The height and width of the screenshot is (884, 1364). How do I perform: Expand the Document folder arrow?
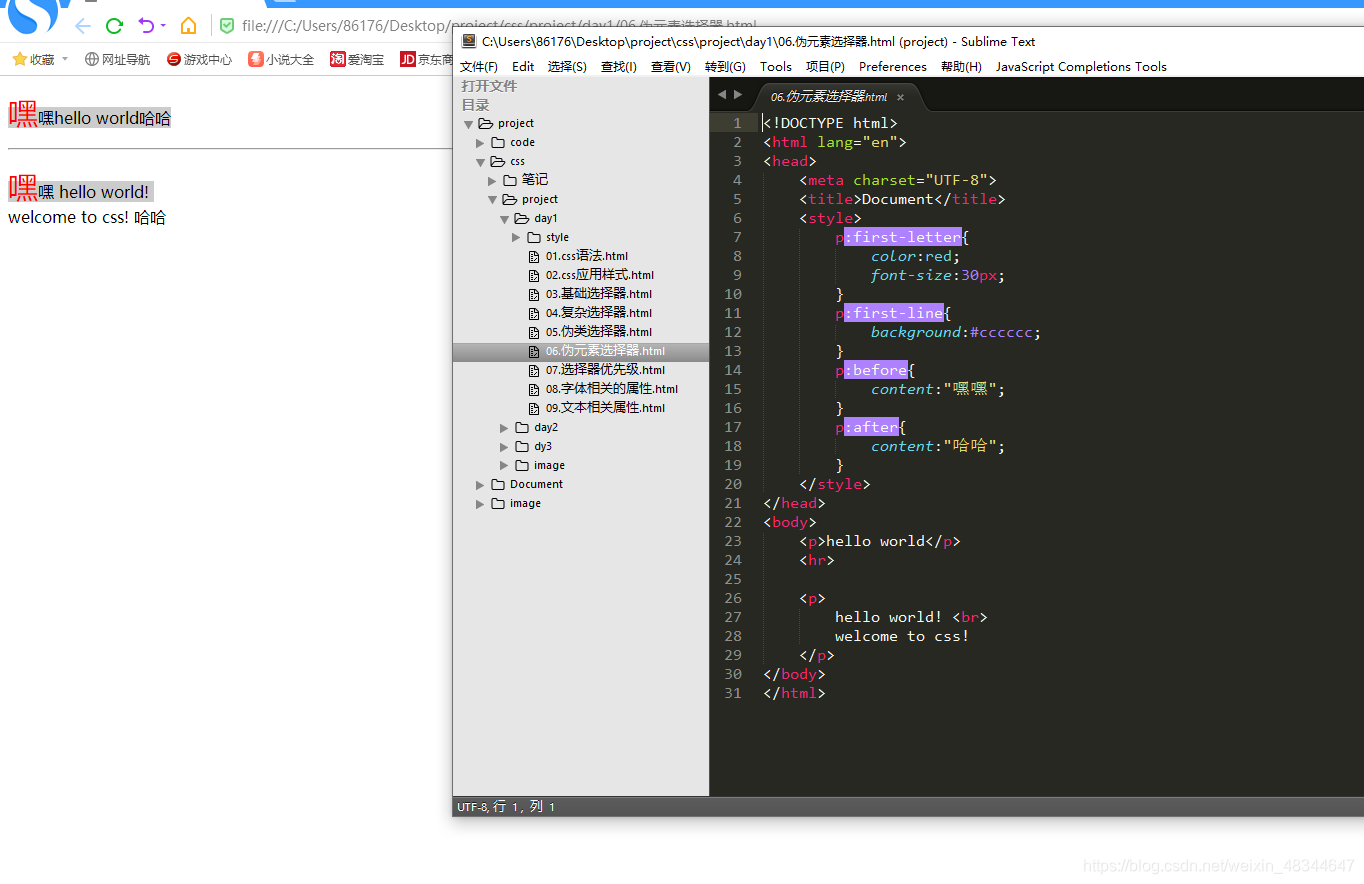(480, 485)
